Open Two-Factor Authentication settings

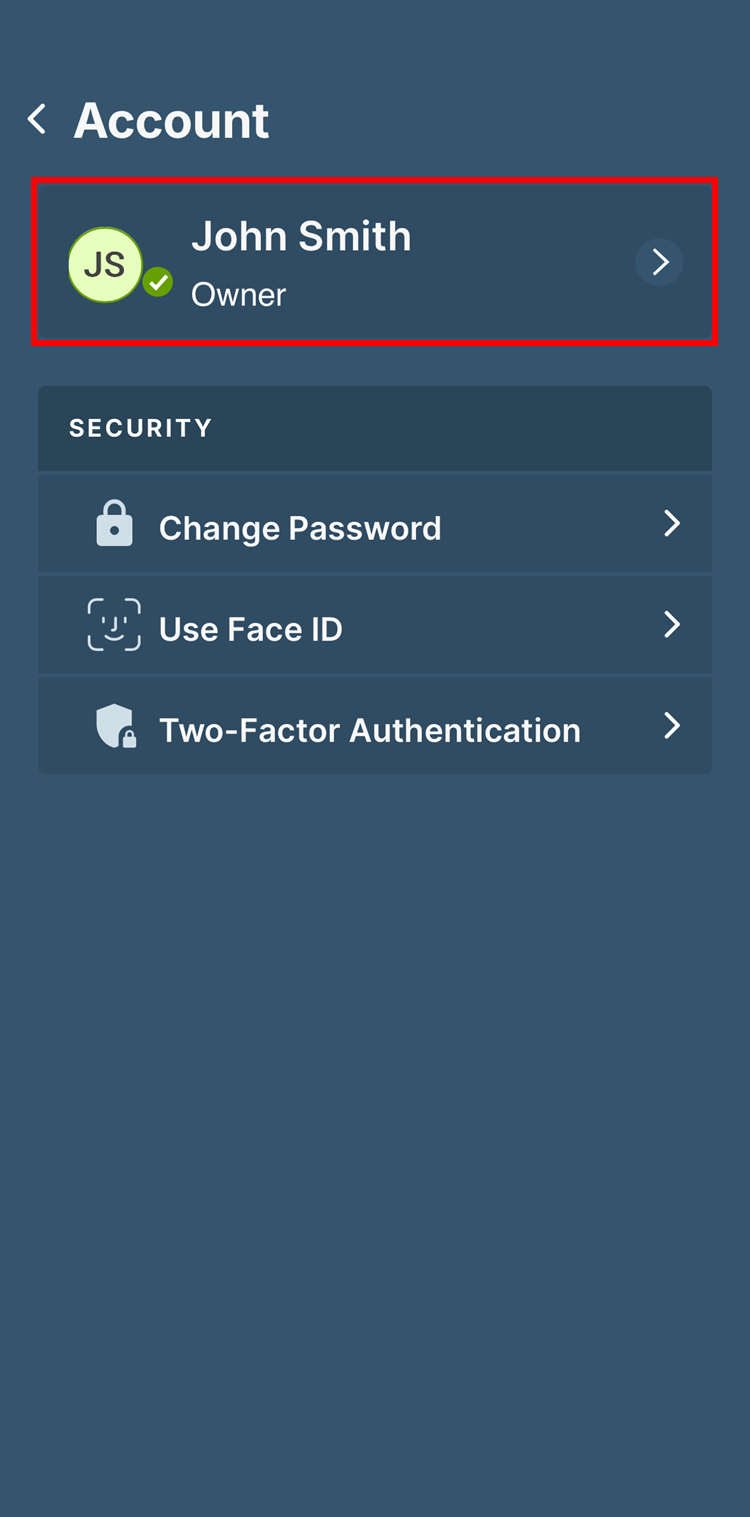(369, 730)
